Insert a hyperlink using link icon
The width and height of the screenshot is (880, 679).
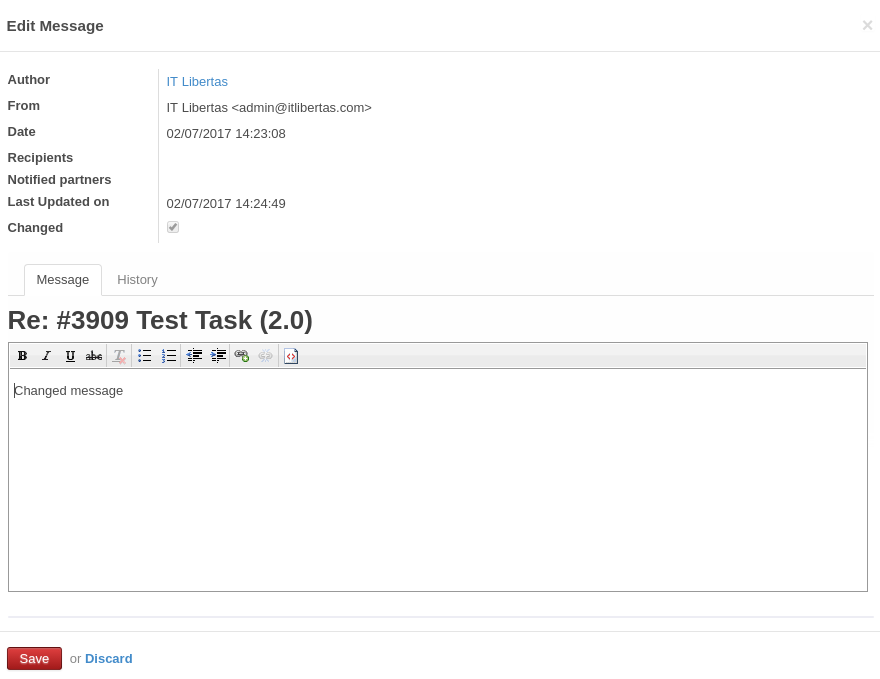click(x=242, y=356)
